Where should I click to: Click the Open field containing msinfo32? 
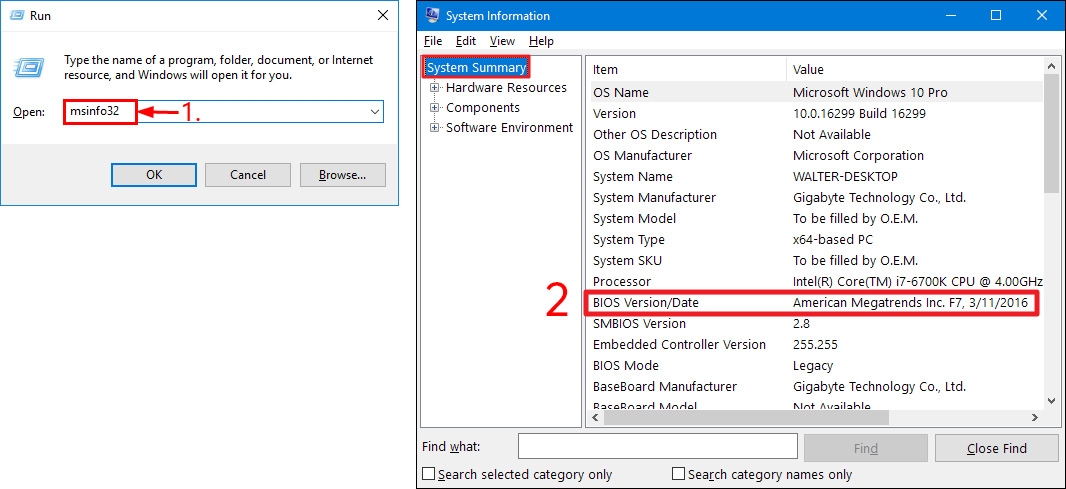pos(224,112)
